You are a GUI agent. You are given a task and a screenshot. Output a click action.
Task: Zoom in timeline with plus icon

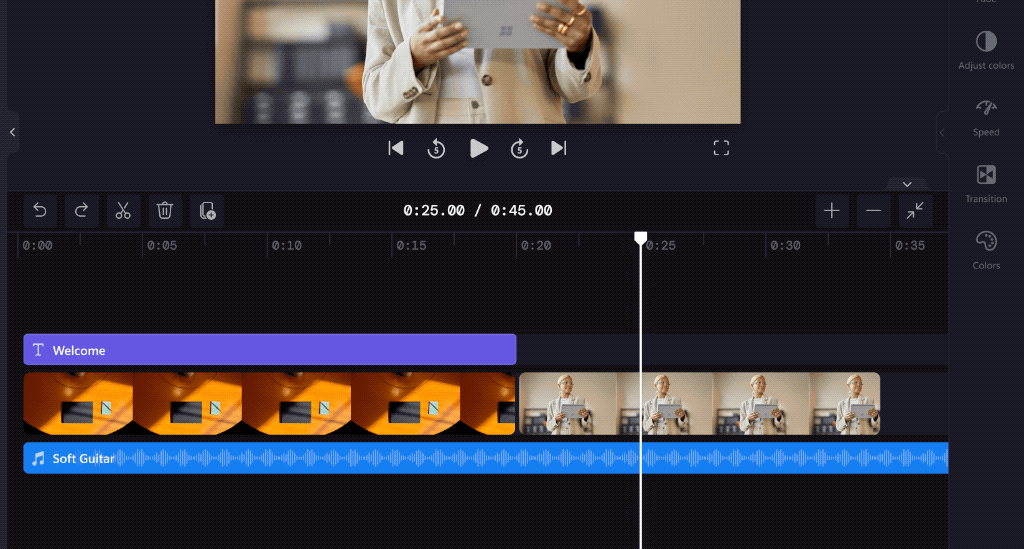click(x=831, y=210)
